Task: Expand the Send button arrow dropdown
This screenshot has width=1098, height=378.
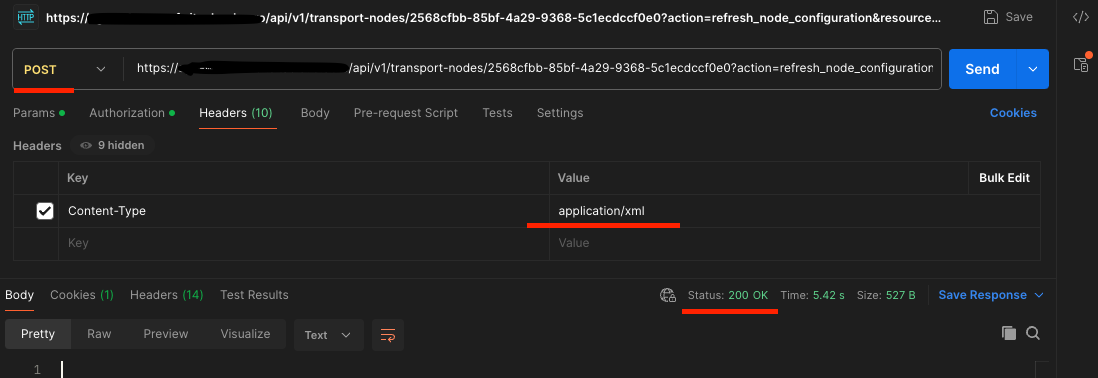Action: (x=1032, y=69)
